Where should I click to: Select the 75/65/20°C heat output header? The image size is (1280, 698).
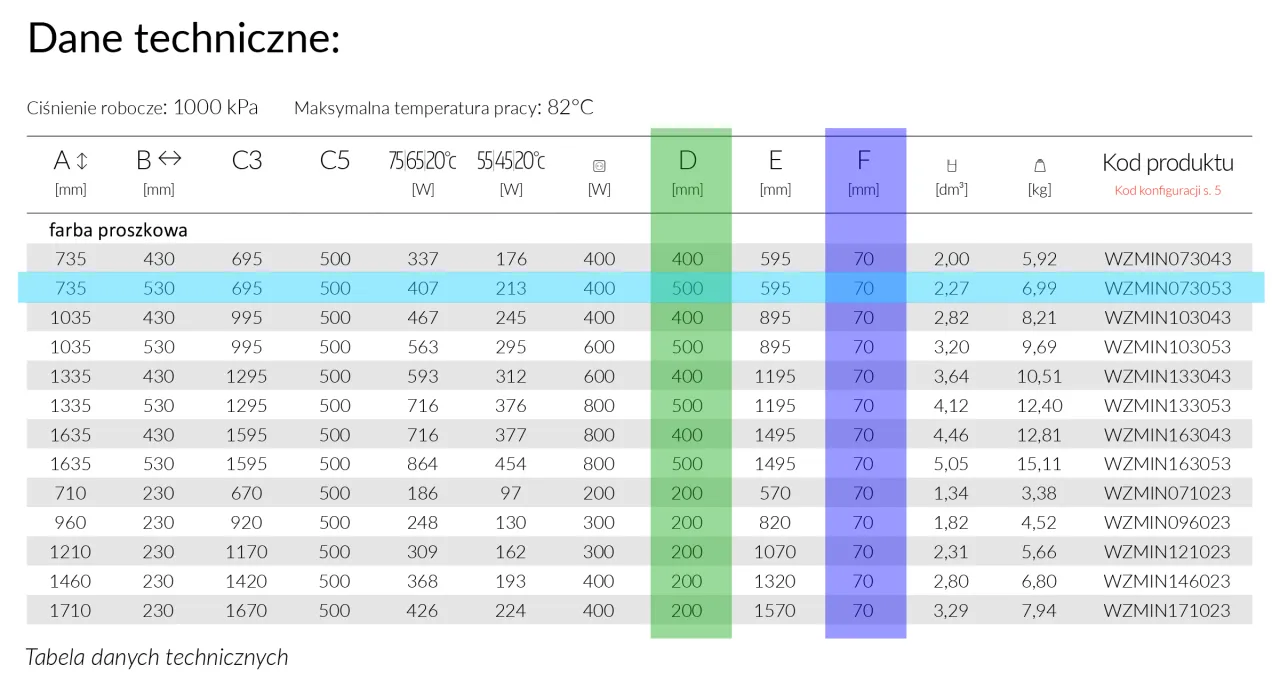click(422, 161)
